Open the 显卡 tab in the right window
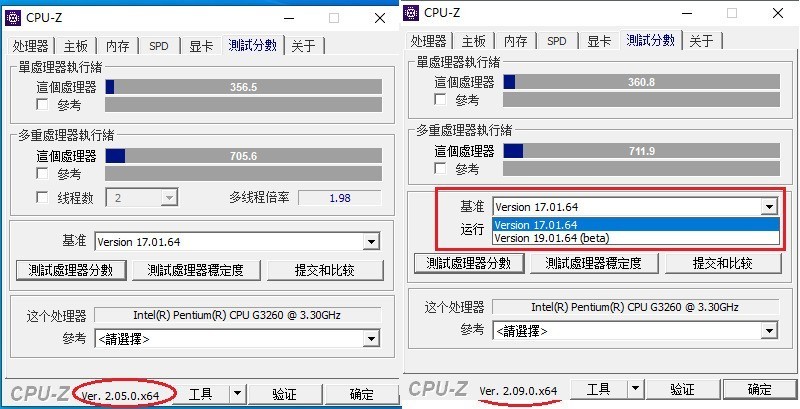This screenshot has width=800, height=409. coord(599,41)
